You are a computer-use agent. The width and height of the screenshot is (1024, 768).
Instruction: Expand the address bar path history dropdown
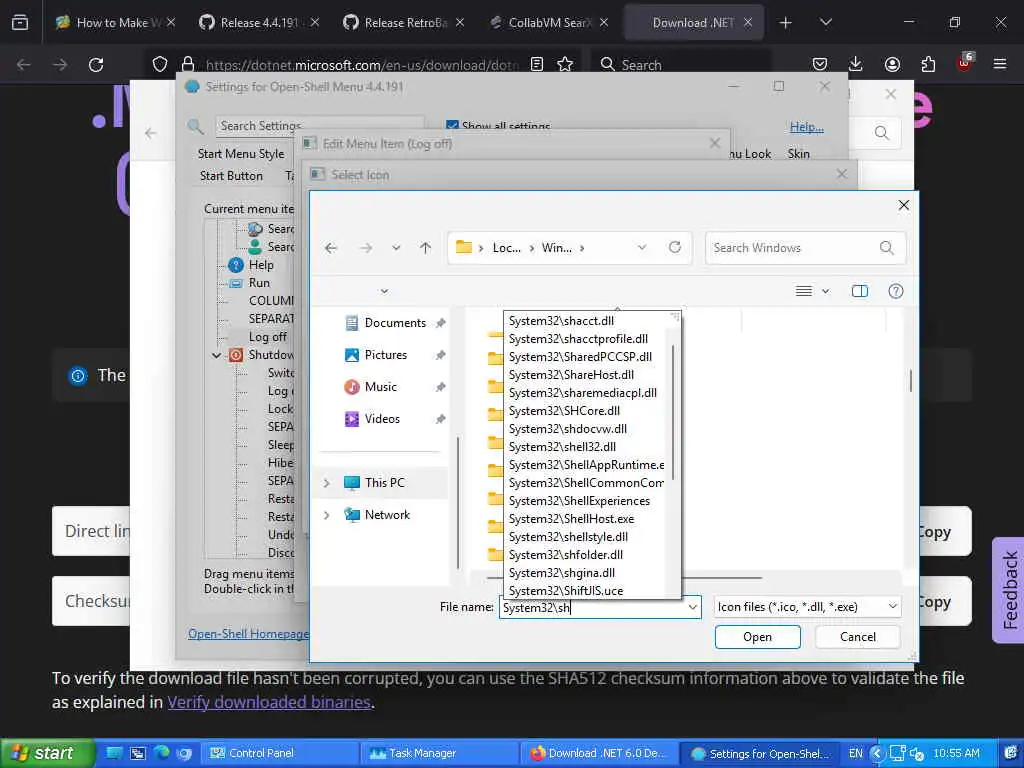pyautogui.click(x=642, y=248)
